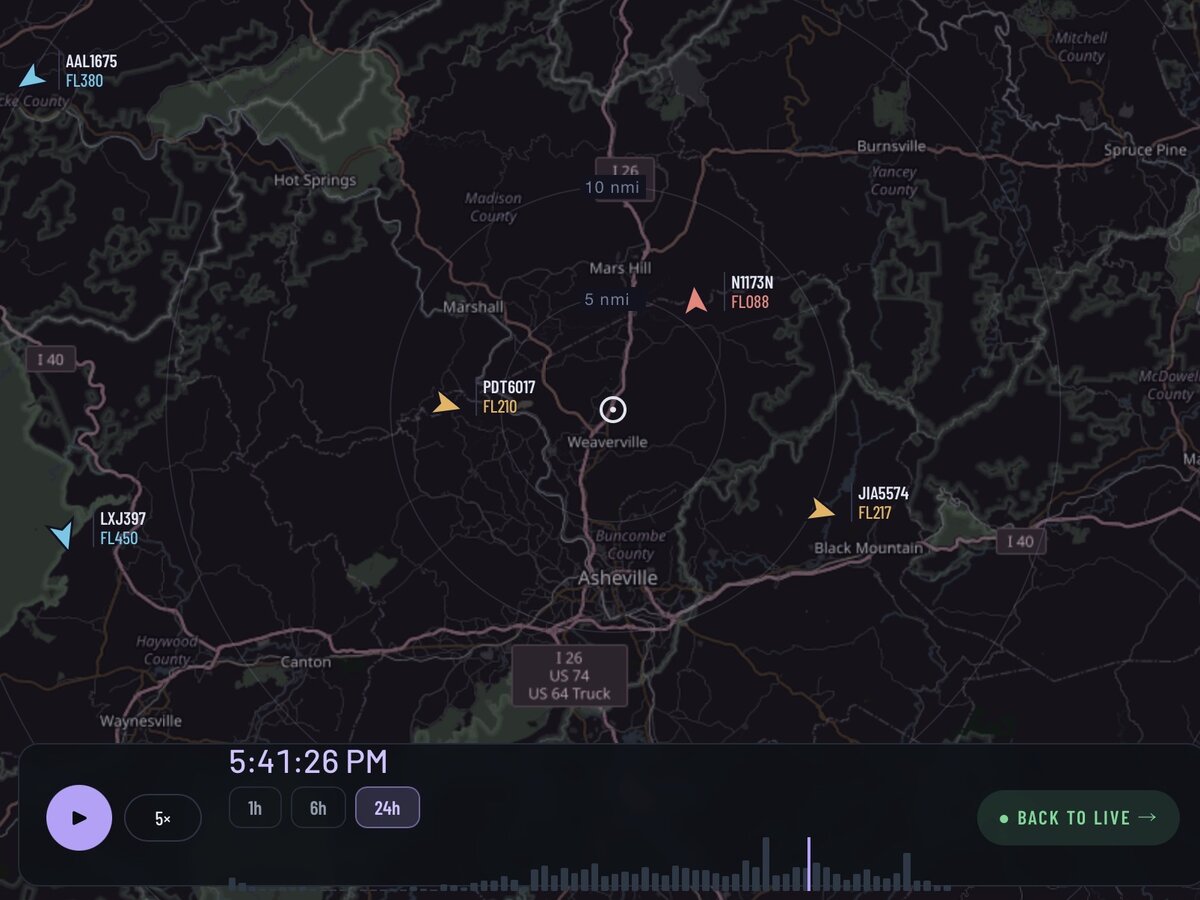
Task: Select the N1173N red aircraft icon
Action: tap(696, 299)
